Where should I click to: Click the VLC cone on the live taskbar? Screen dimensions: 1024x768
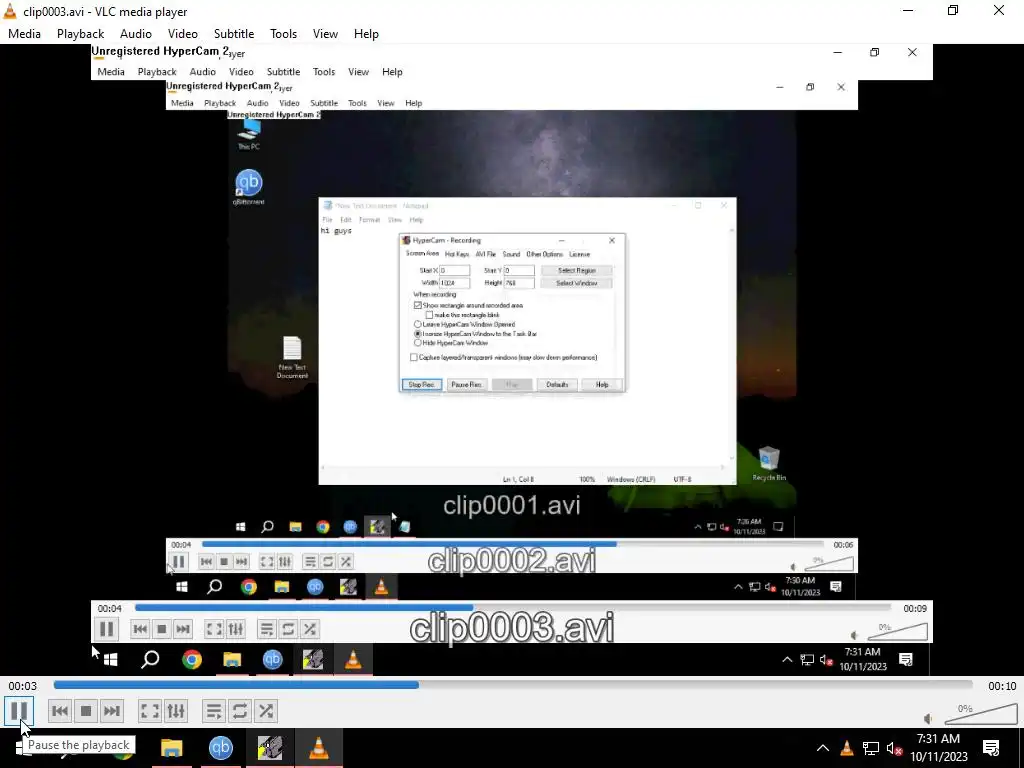click(x=319, y=748)
